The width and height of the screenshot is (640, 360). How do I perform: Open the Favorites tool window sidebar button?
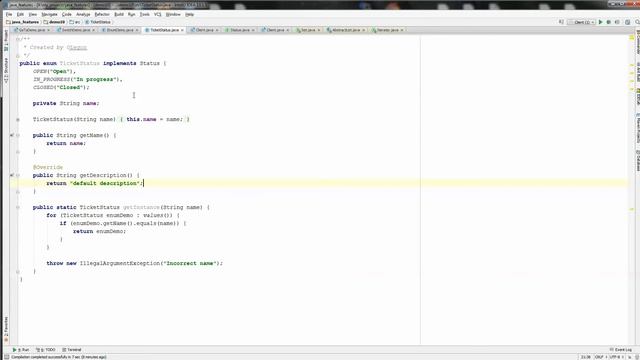[6, 329]
